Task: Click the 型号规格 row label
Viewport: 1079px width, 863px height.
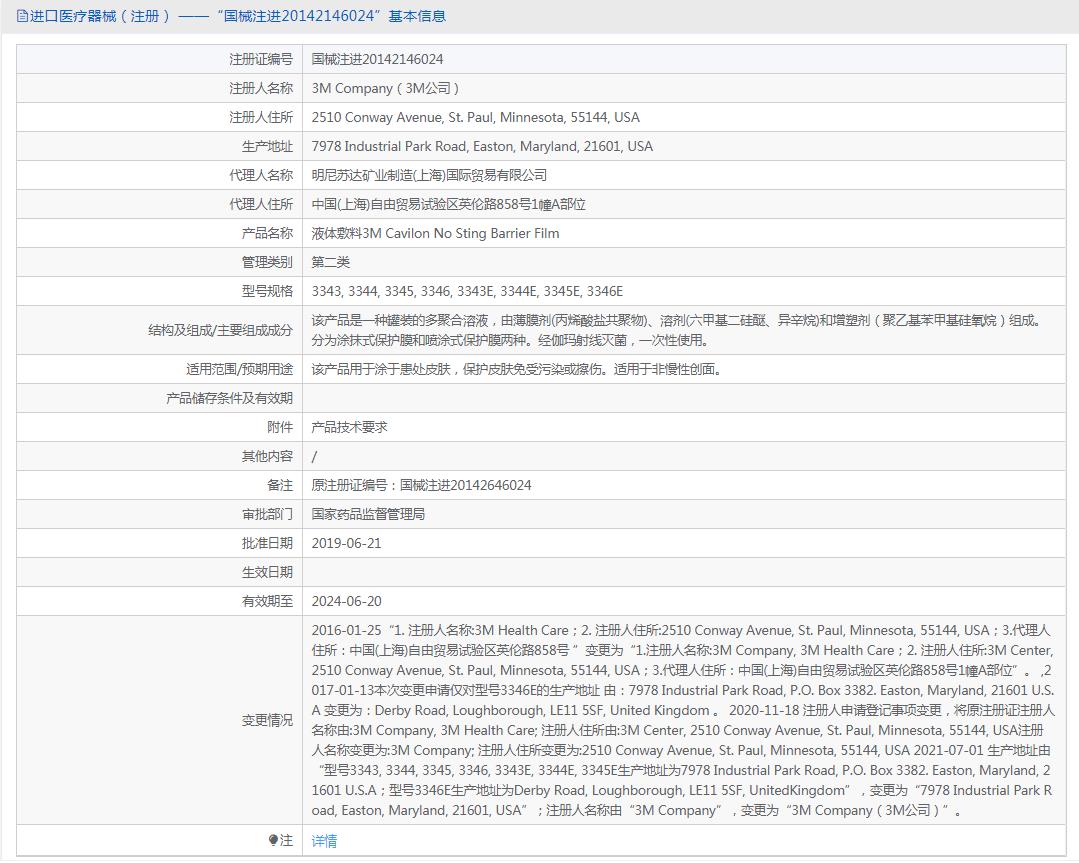Action: tap(267, 291)
